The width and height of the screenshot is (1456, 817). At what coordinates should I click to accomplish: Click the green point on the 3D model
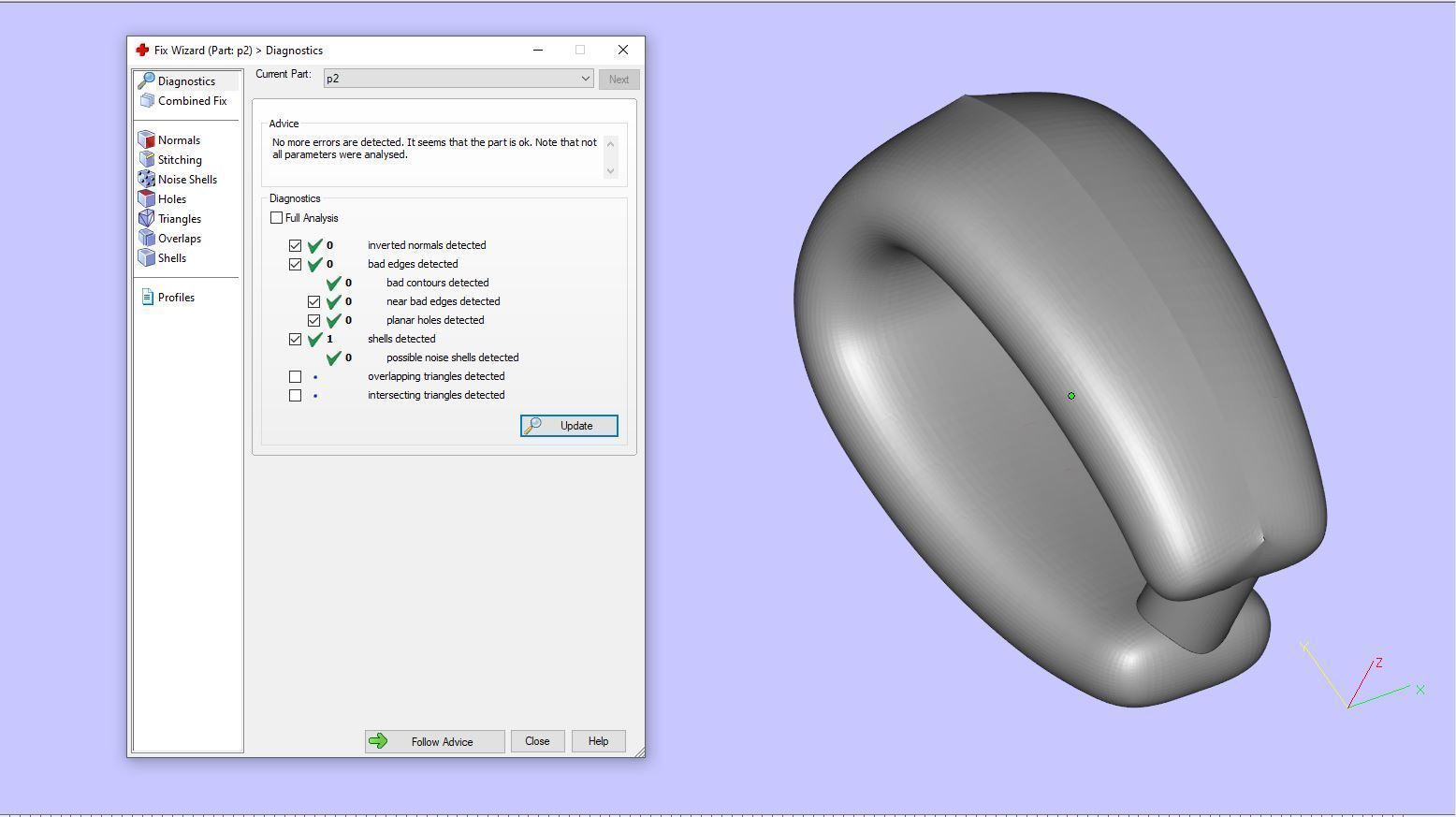[x=1071, y=396]
